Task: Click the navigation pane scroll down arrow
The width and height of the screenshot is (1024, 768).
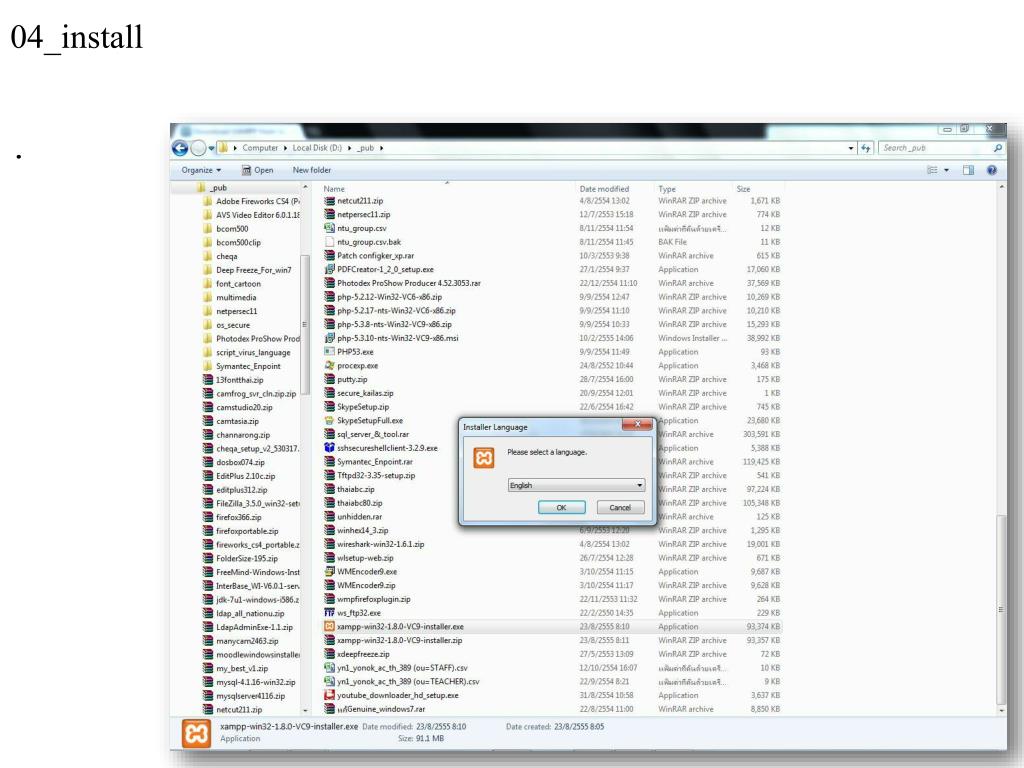Action: [x=305, y=711]
